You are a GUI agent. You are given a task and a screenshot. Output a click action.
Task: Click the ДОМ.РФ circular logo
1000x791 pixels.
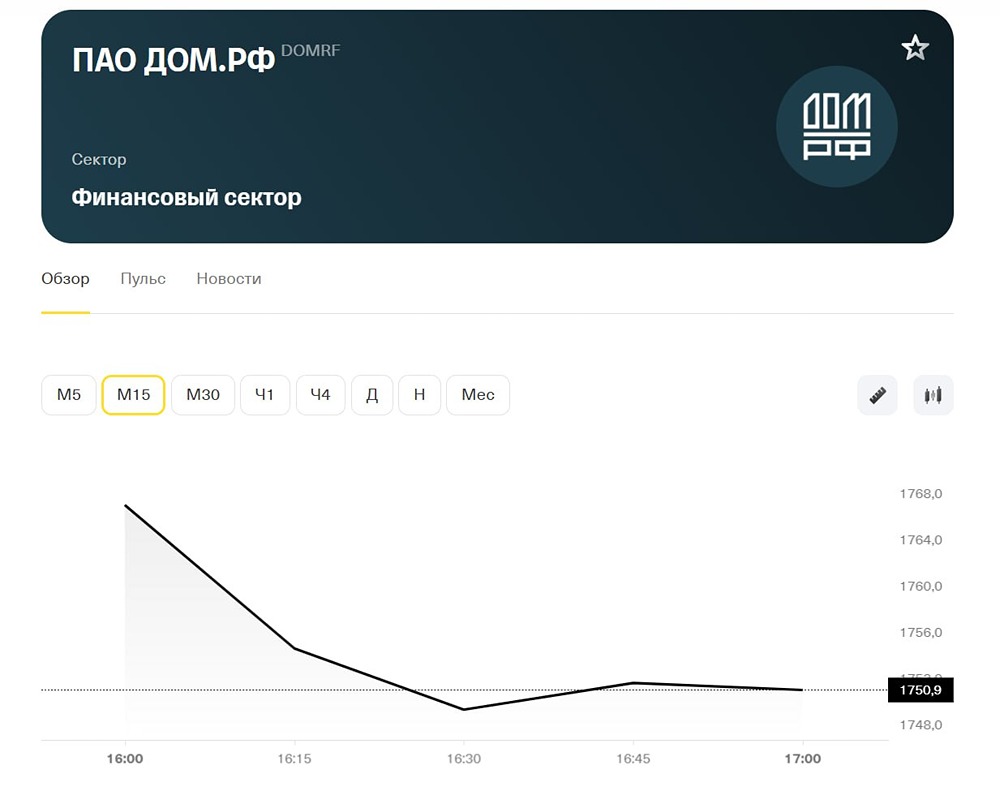837,126
